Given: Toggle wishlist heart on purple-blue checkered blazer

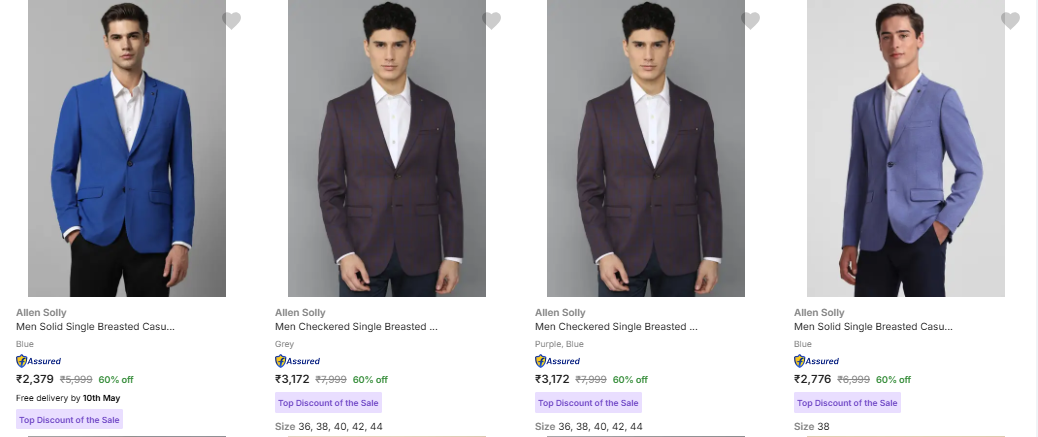Looking at the screenshot, I should click(x=751, y=21).
